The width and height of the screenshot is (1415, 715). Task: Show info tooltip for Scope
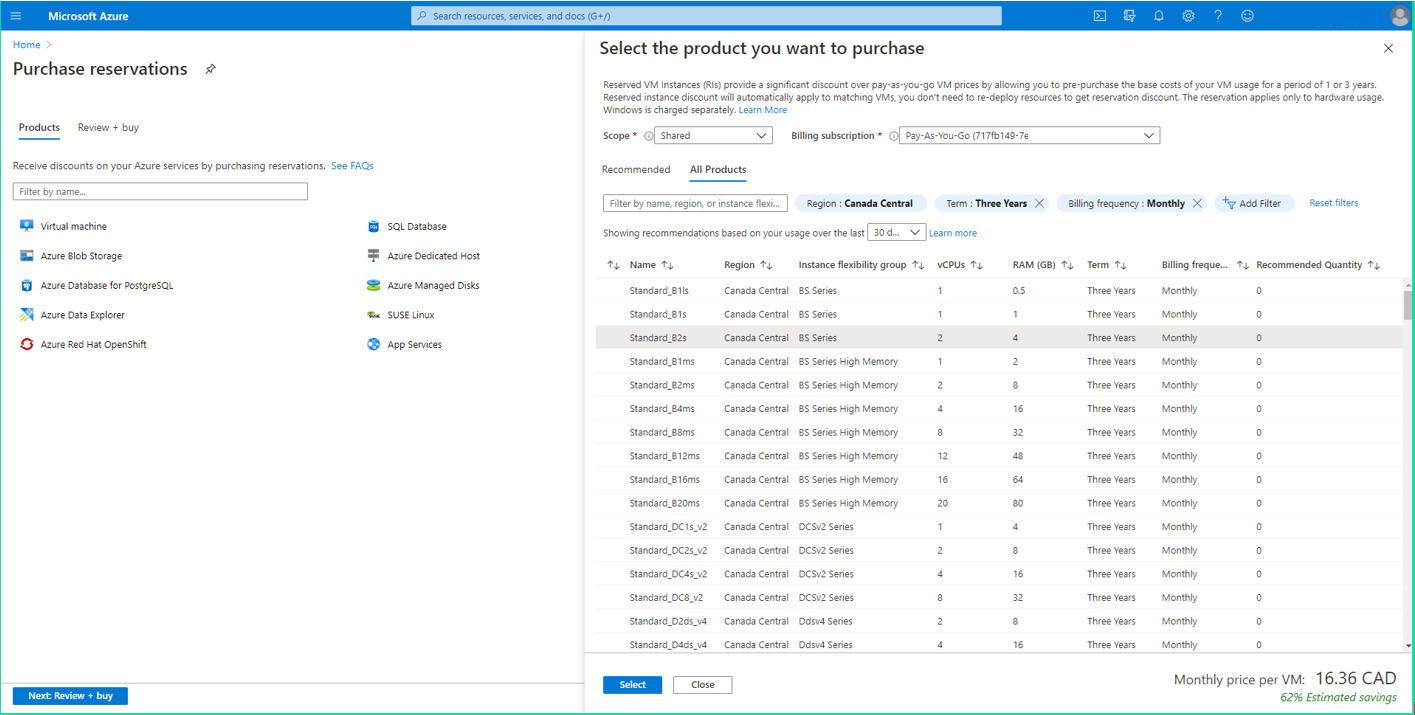click(x=648, y=136)
